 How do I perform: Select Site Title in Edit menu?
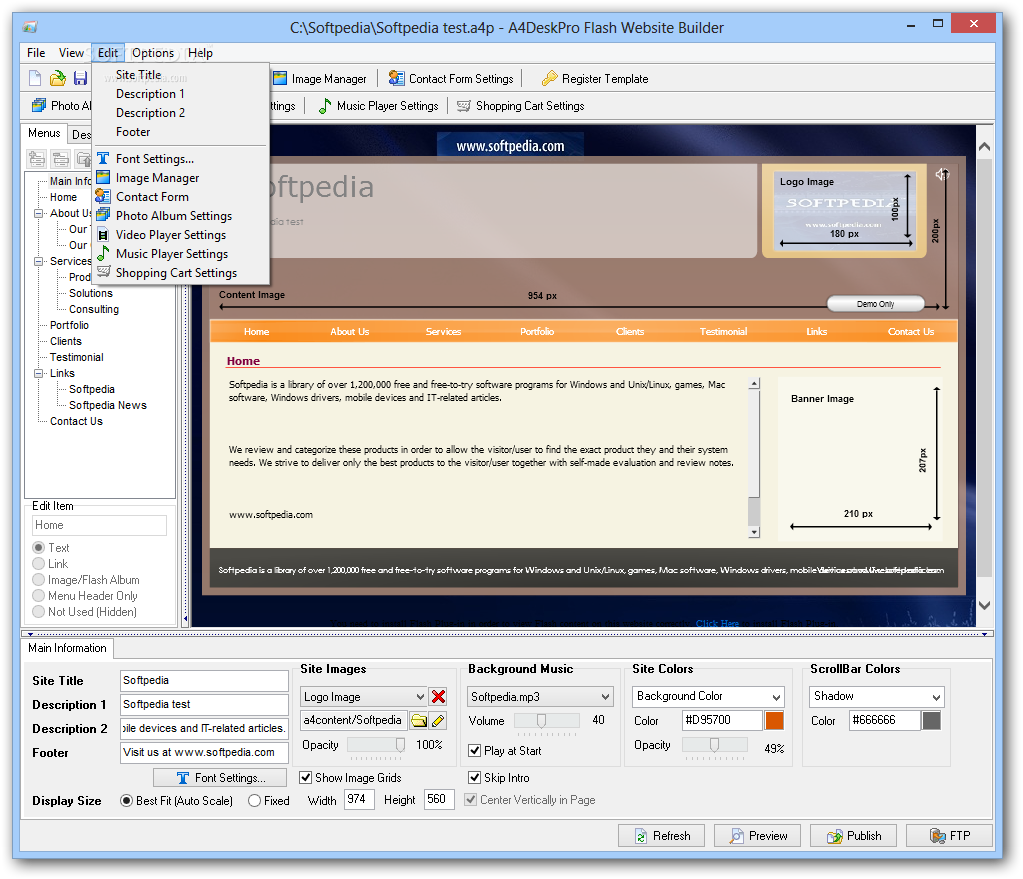[181, 74]
